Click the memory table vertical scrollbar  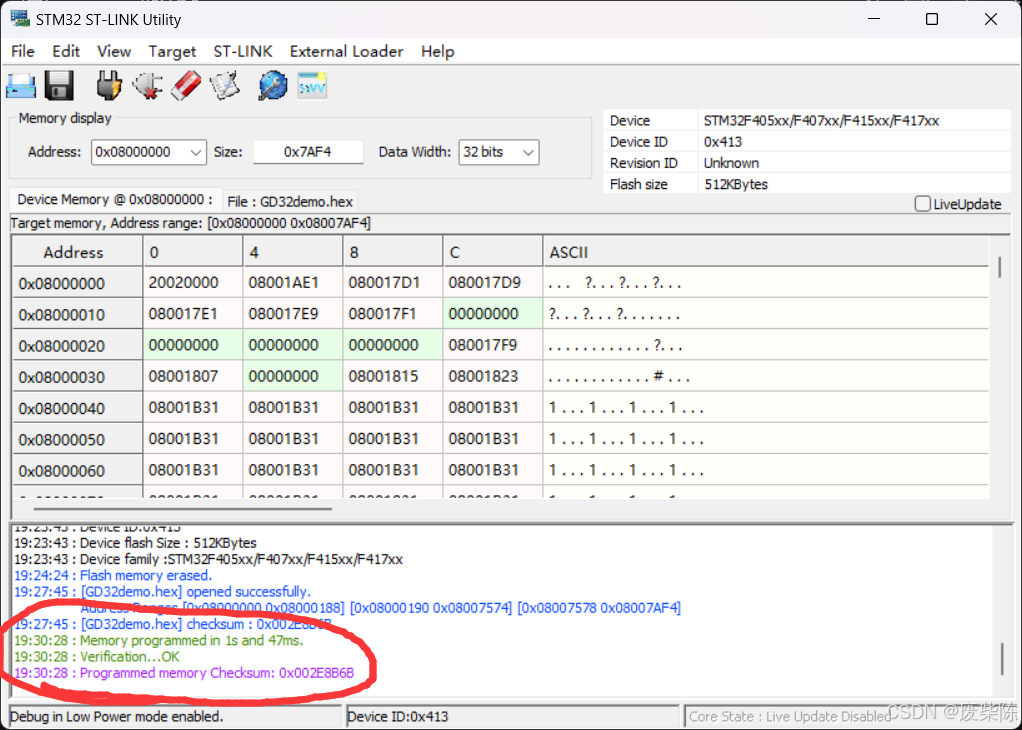tap(1000, 267)
